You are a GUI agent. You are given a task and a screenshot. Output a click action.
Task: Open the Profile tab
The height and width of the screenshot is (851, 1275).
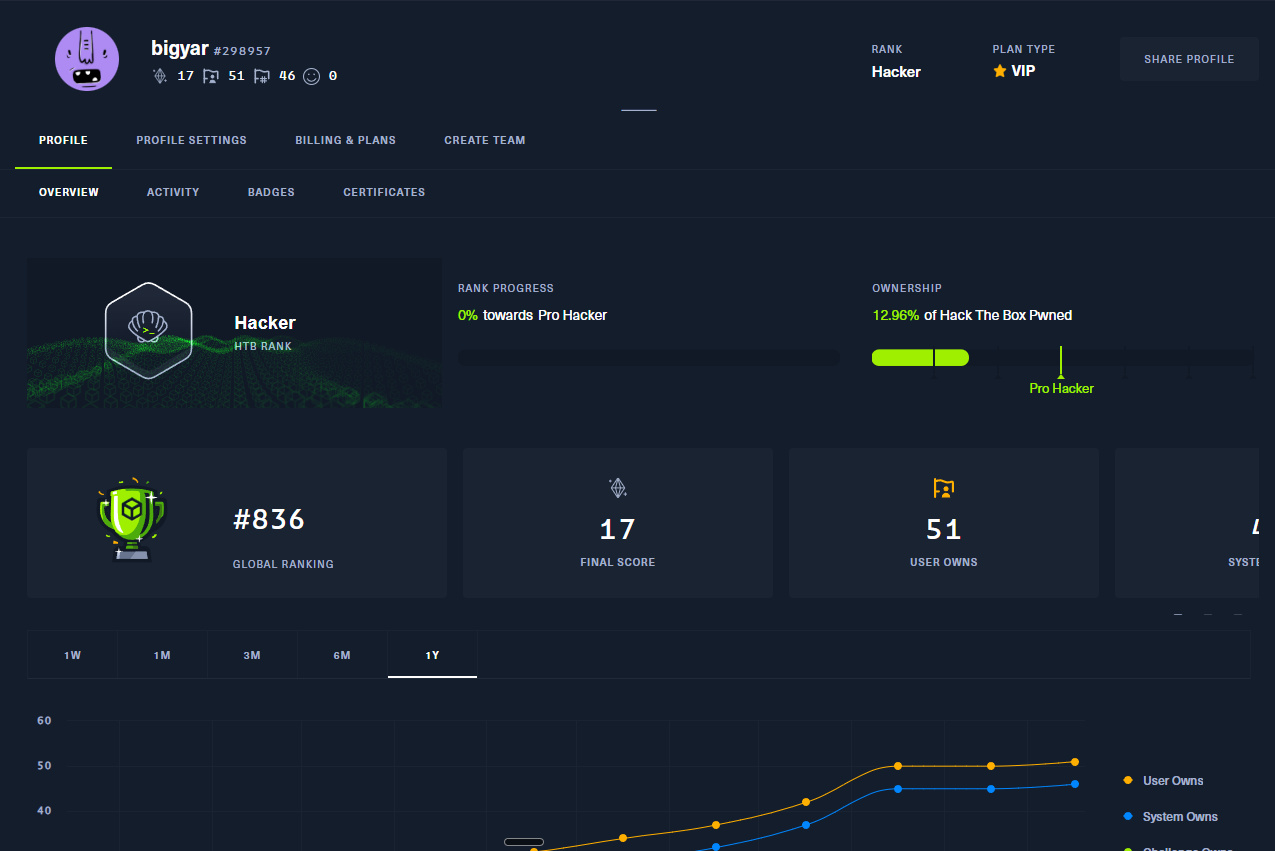click(x=63, y=140)
